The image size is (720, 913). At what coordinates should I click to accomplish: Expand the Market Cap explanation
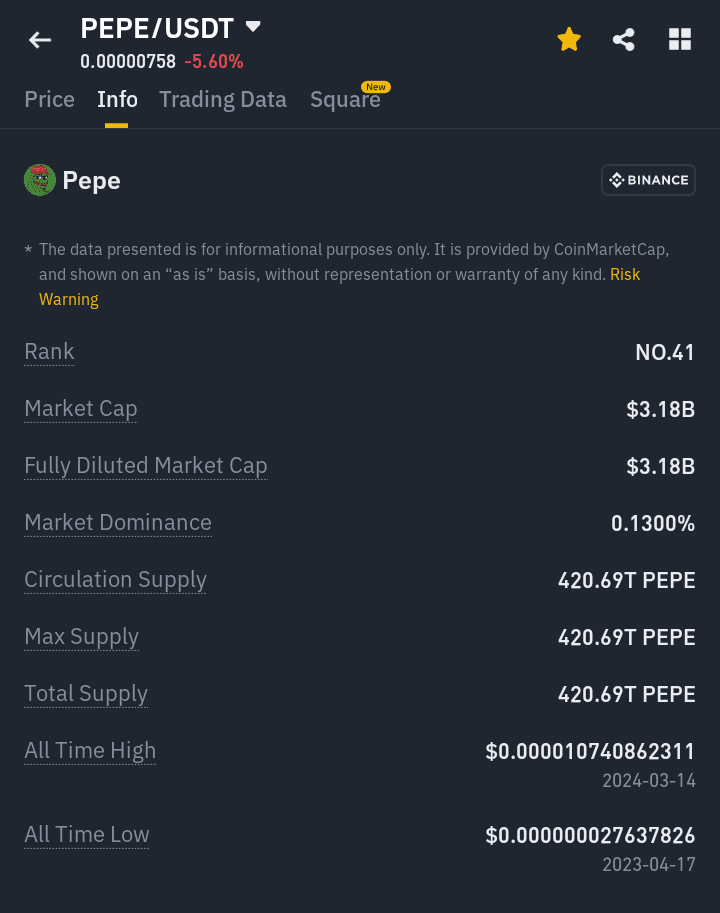point(80,409)
